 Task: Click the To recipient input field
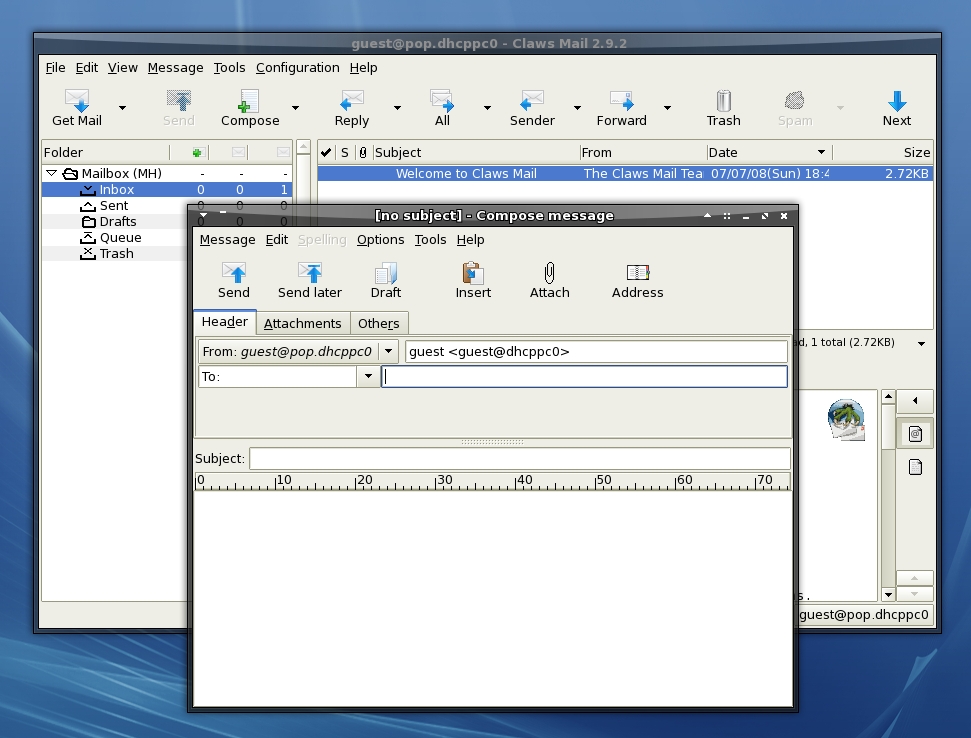tap(585, 376)
